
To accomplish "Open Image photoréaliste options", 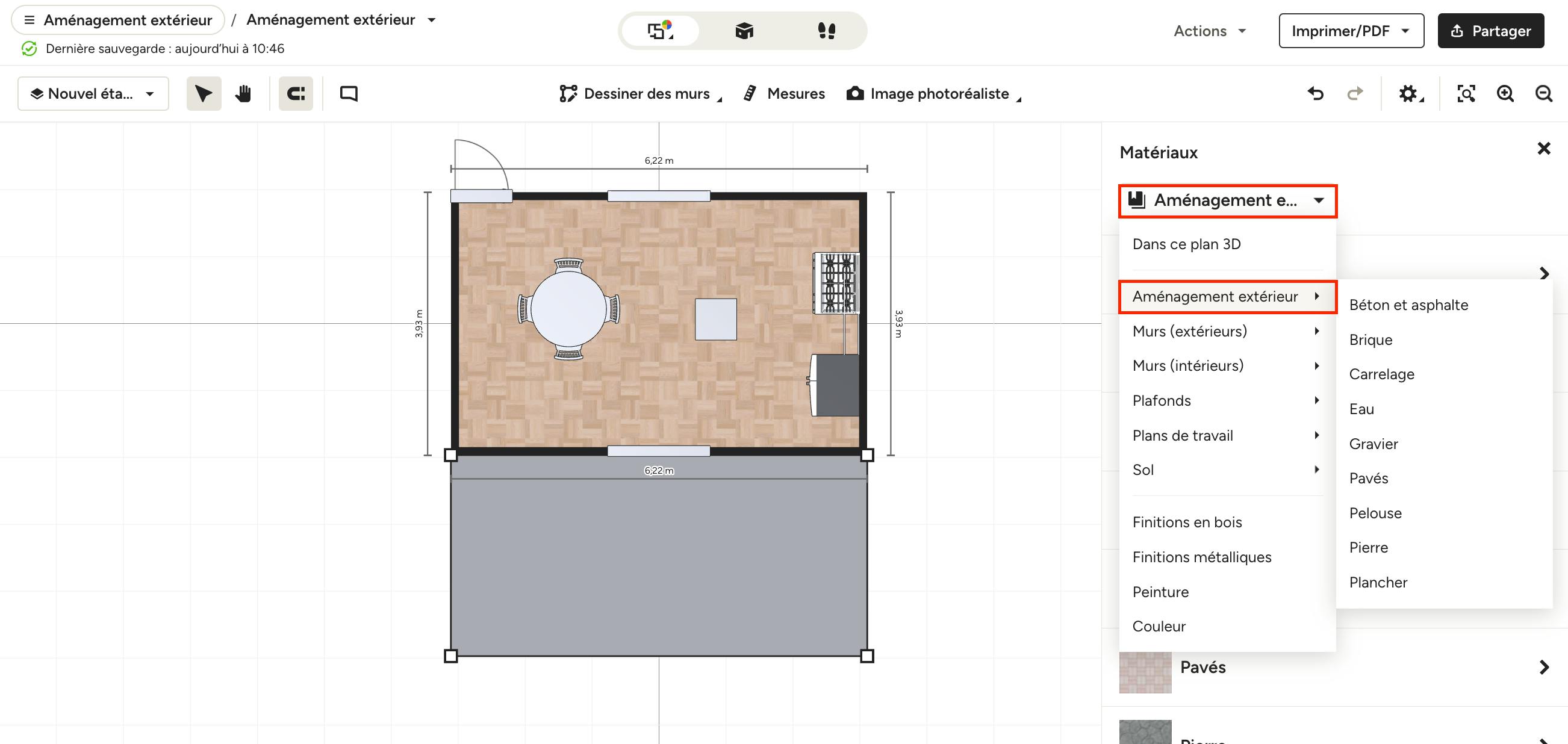I will (x=934, y=94).
